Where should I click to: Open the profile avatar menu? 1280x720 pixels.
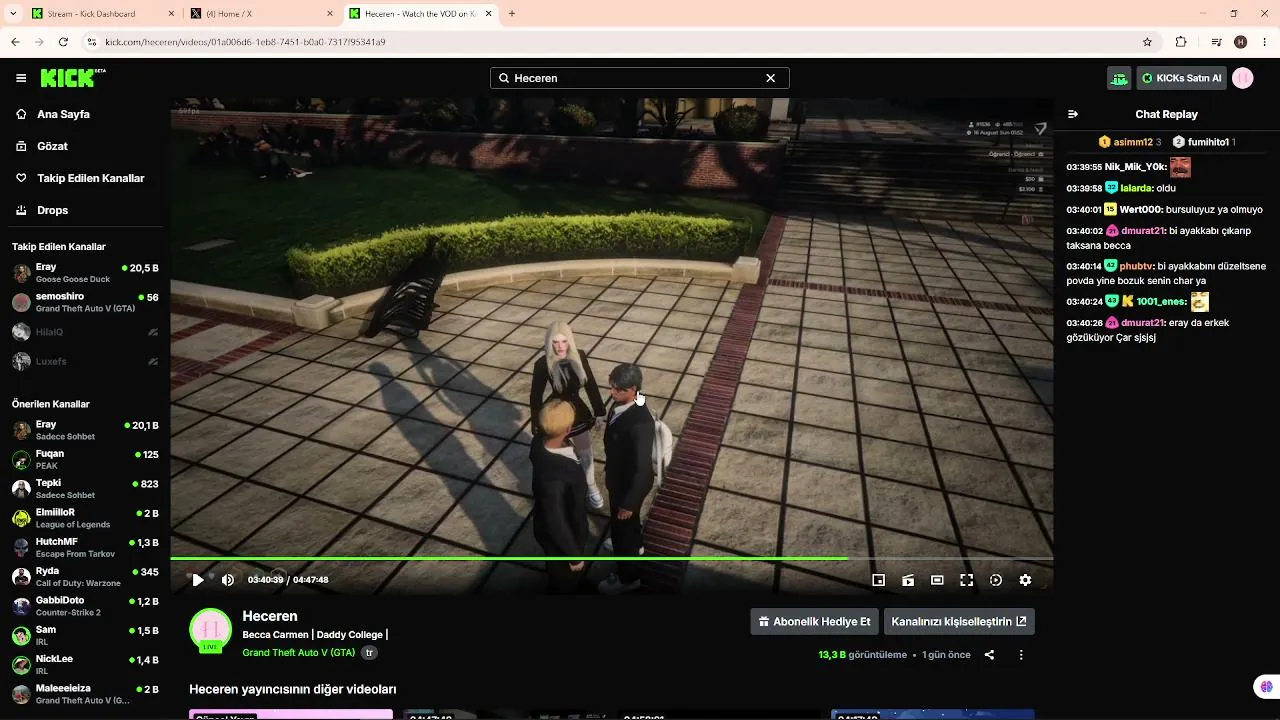[x=1243, y=78]
